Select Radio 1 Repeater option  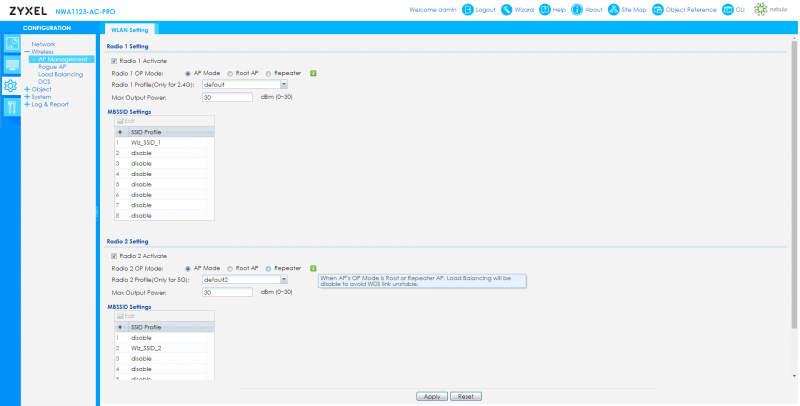tap(268, 74)
